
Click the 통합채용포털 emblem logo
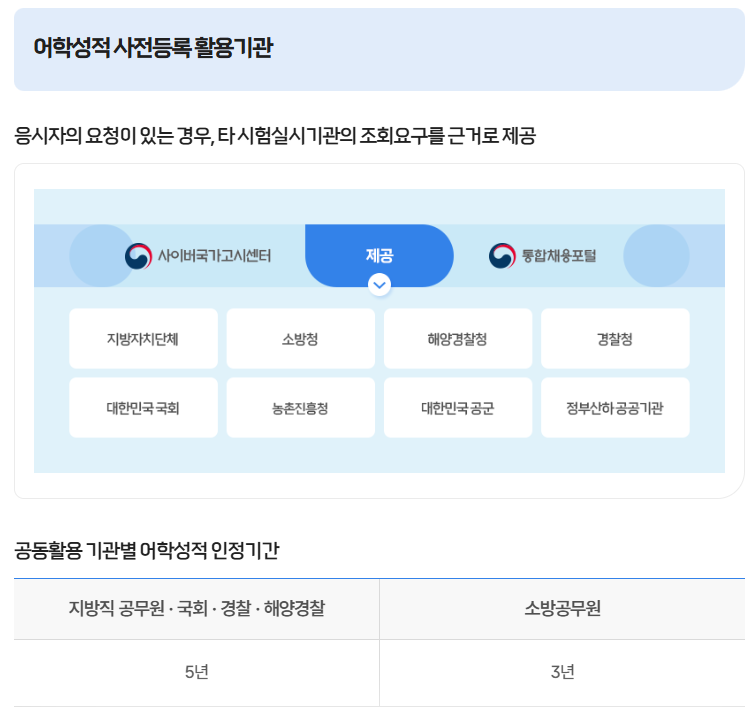(502, 256)
